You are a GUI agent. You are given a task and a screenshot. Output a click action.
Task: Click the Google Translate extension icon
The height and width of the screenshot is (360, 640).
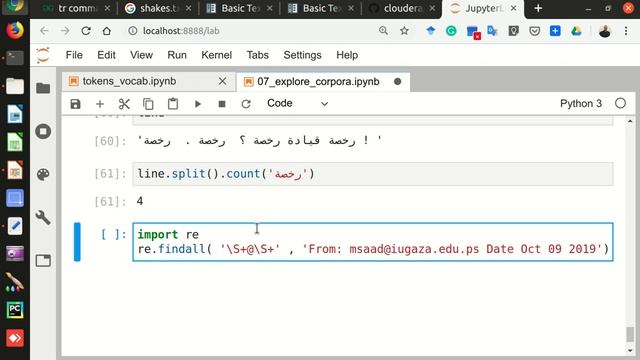pos(492,31)
